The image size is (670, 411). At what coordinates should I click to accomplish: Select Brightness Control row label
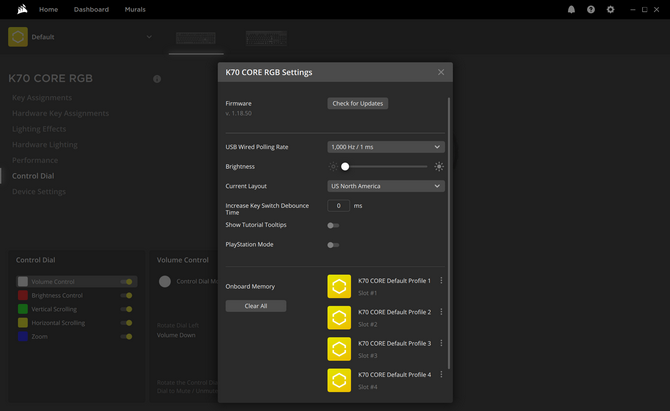pos(57,296)
